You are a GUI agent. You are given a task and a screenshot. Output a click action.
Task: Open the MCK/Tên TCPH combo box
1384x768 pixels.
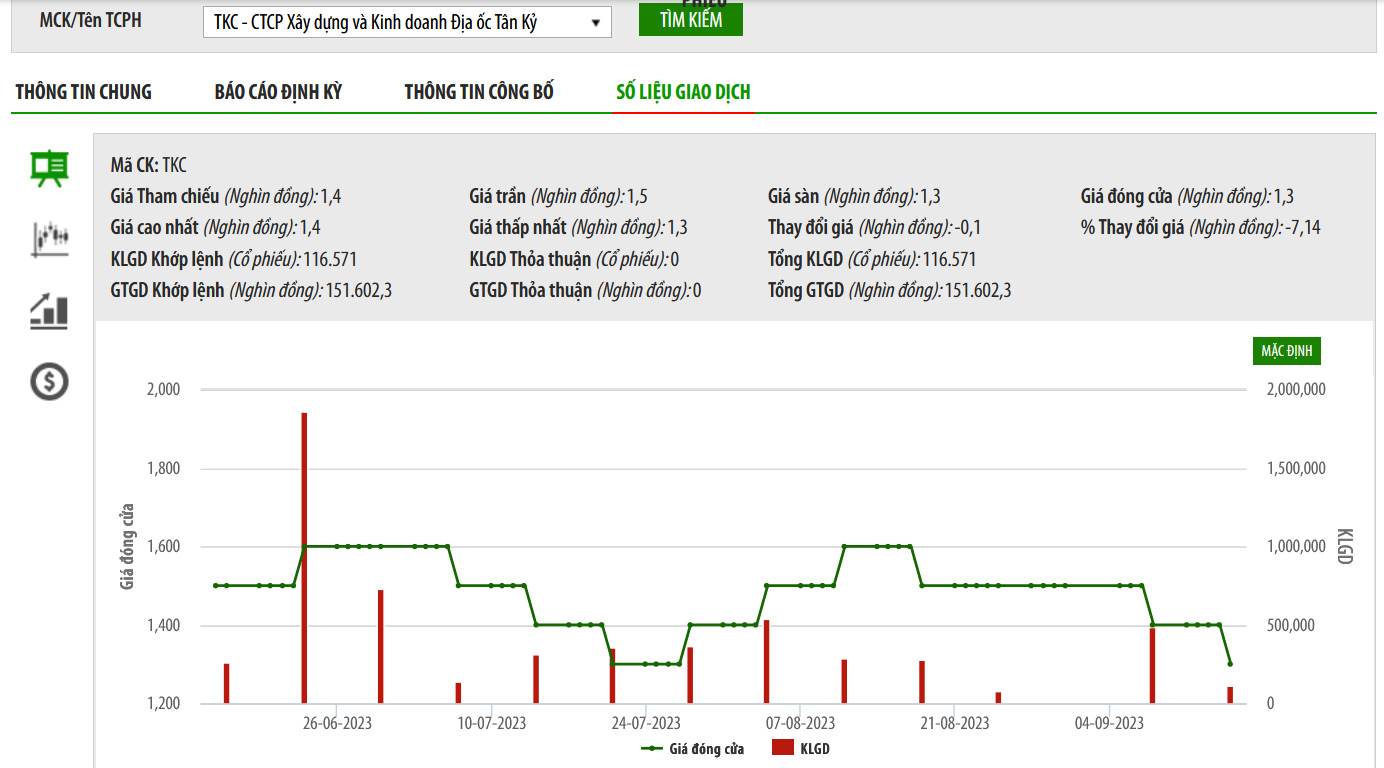pyautogui.click(x=400, y=22)
